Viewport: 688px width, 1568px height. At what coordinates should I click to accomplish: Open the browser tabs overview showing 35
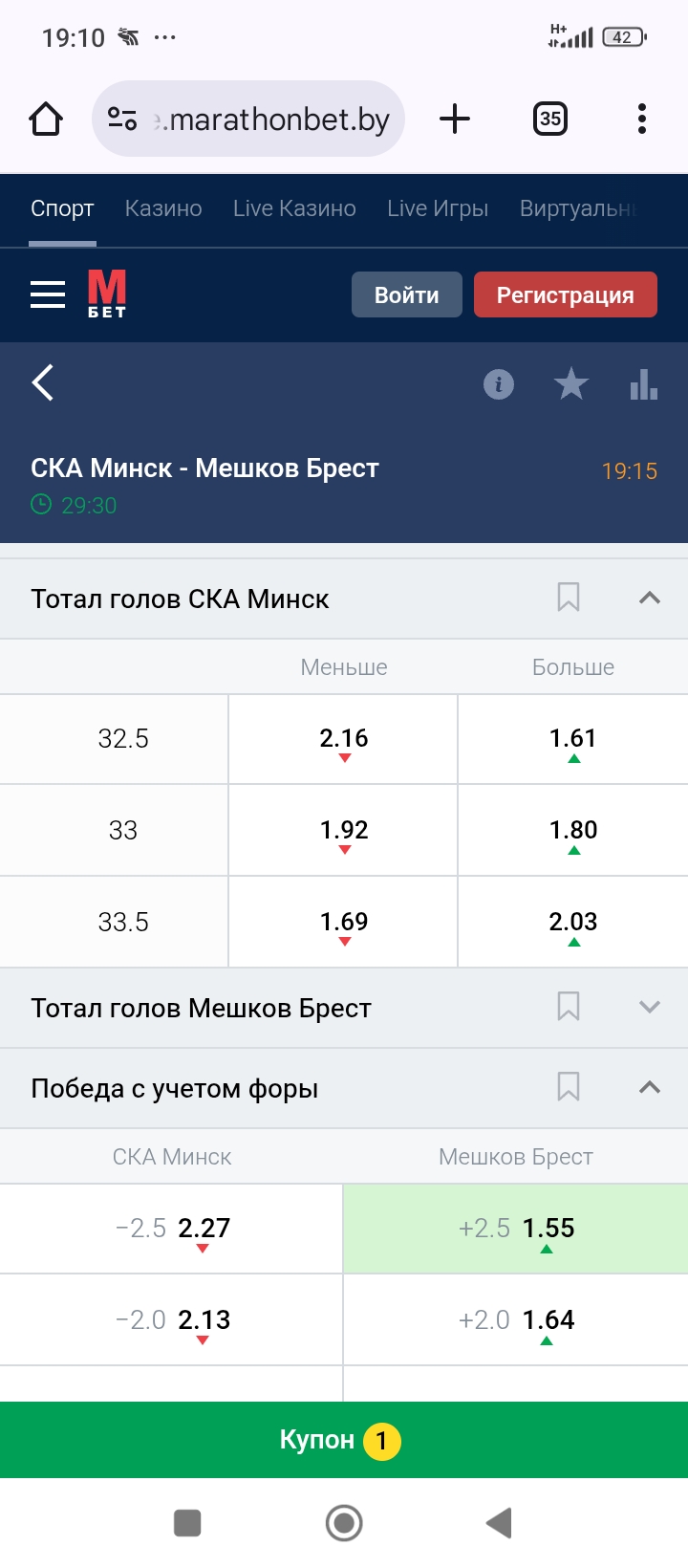(x=549, y=119)
